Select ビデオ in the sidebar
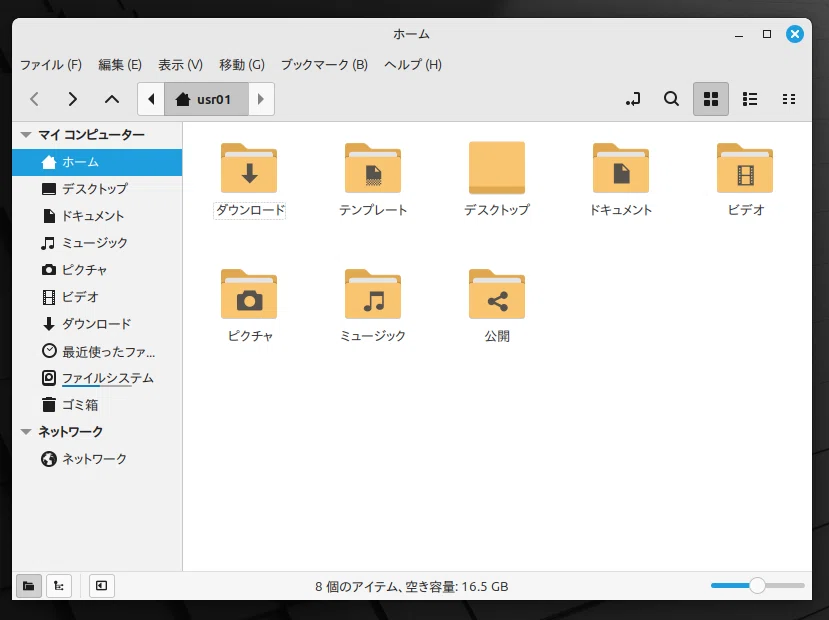This screenshot has width=829, height=620. (x=97, y=297)
